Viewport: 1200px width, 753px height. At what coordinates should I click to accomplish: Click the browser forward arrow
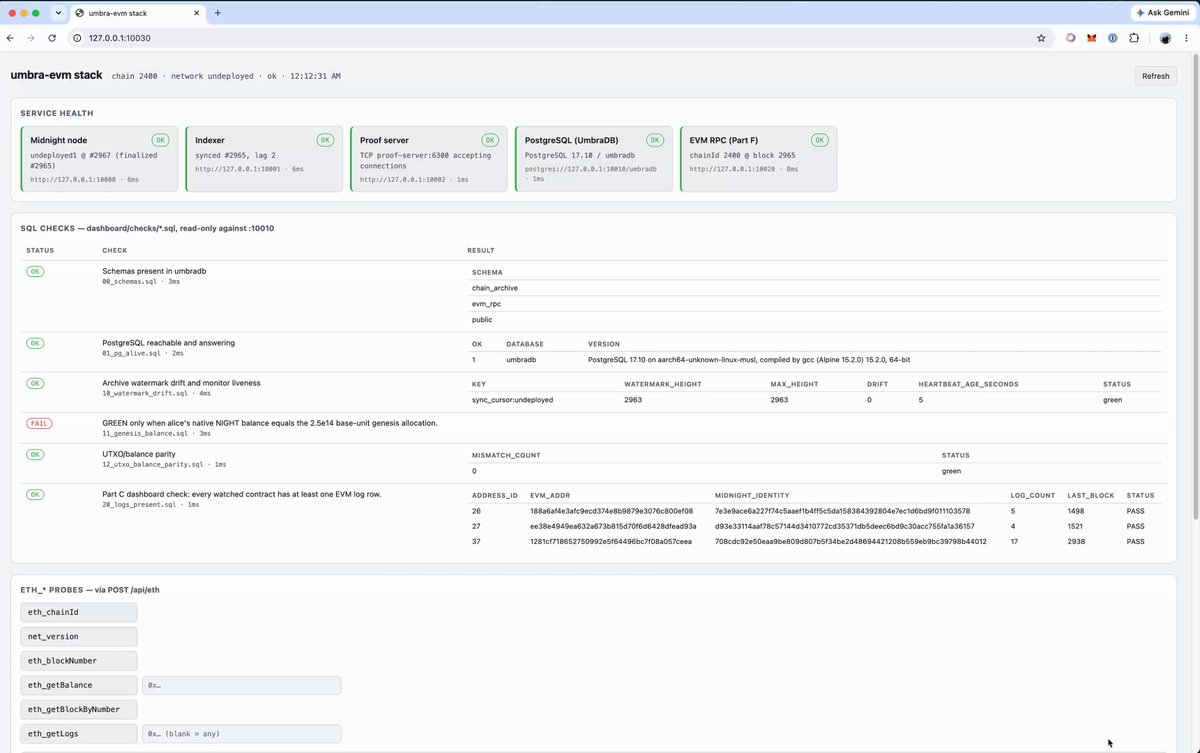[31, 38]
